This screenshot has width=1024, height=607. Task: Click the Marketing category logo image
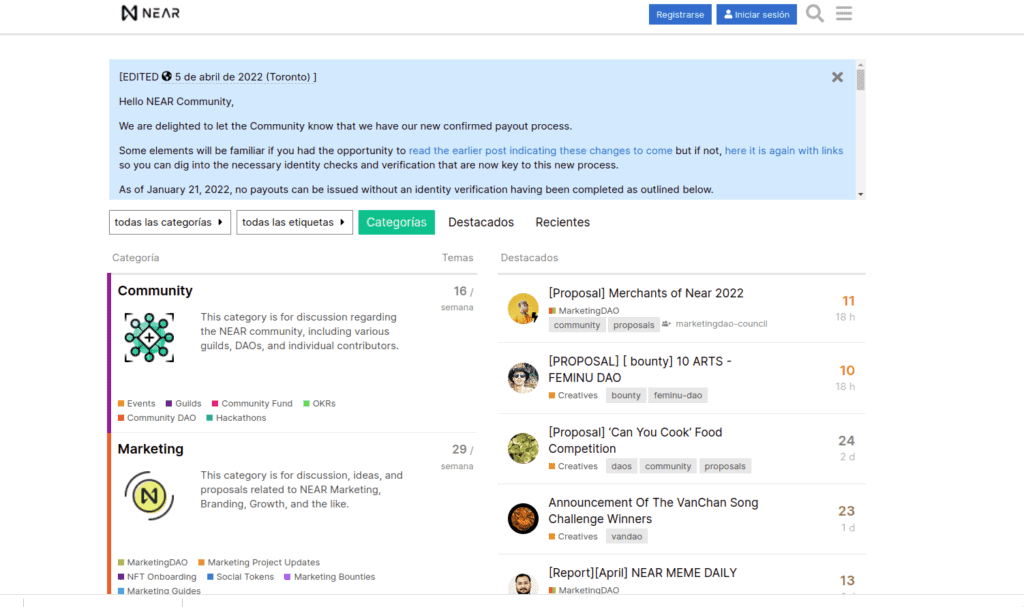click(x=149, y=495)
